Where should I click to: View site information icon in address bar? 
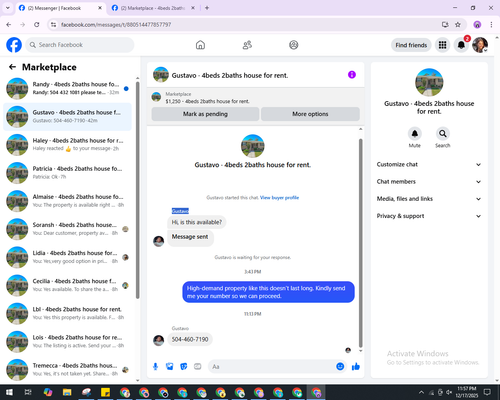tap(53, 25)
